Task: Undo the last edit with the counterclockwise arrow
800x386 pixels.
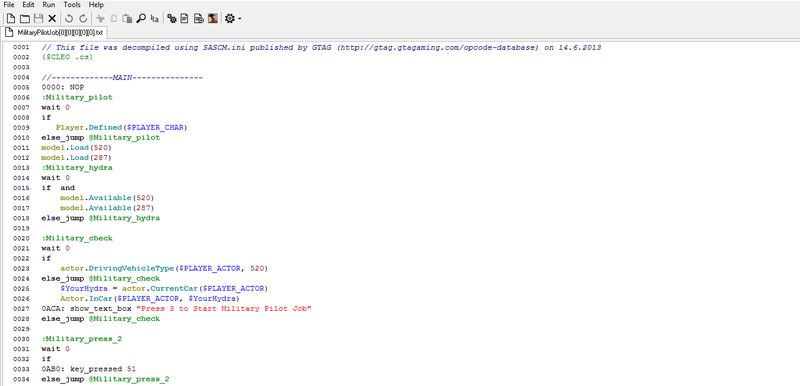Action: tap(69, 18)
